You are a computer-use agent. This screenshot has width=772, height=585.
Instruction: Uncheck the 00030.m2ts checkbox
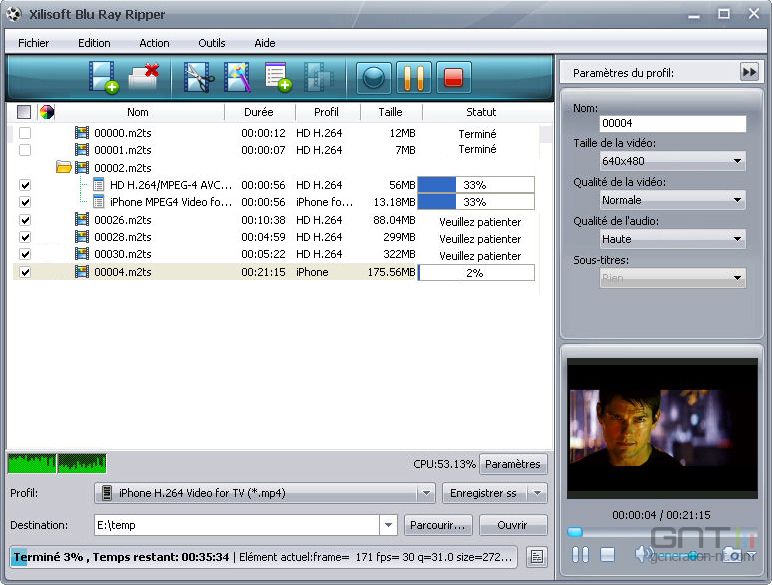tap(25, 254)
